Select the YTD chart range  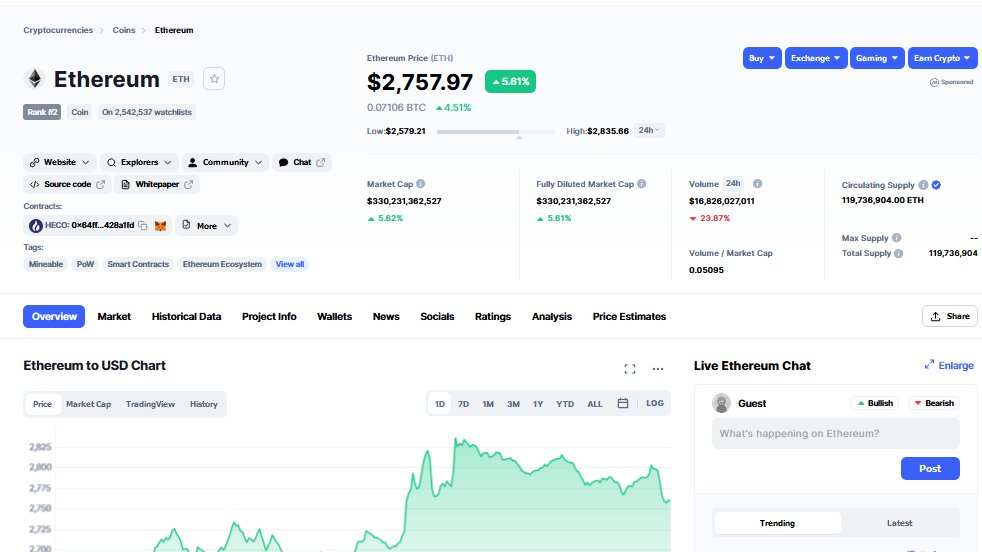(565, 404)
